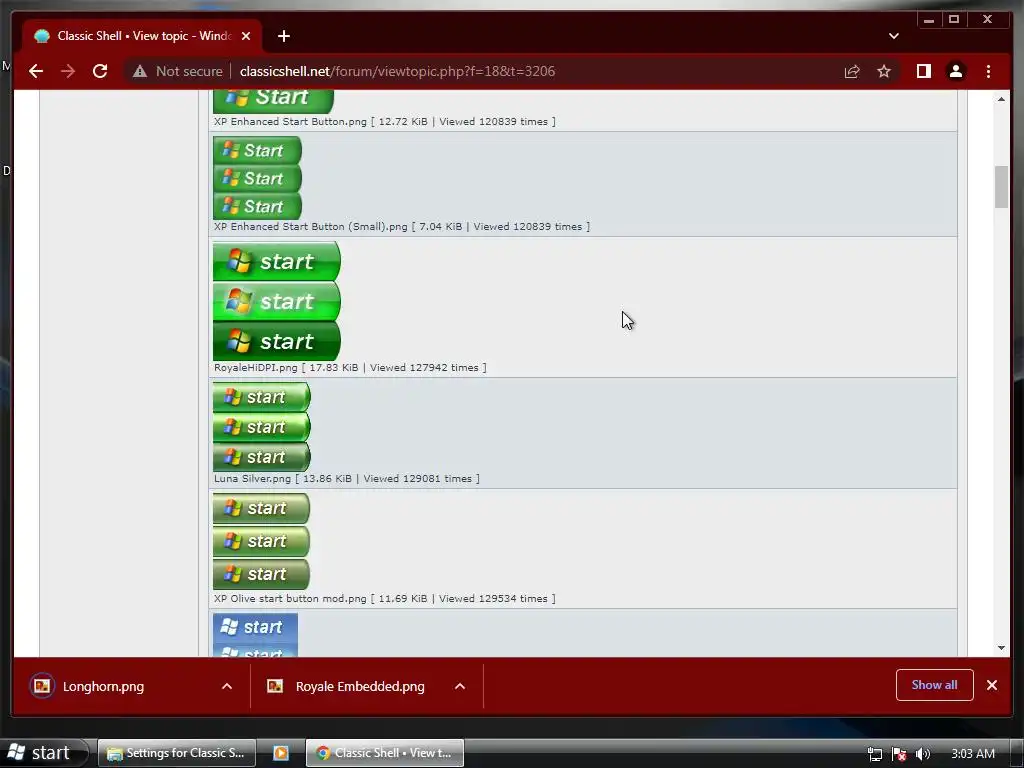The height and width of the screenshot is (768, 1024).
Task: Click the Royale Embedded.png file icon
Action: pos(275,686)
